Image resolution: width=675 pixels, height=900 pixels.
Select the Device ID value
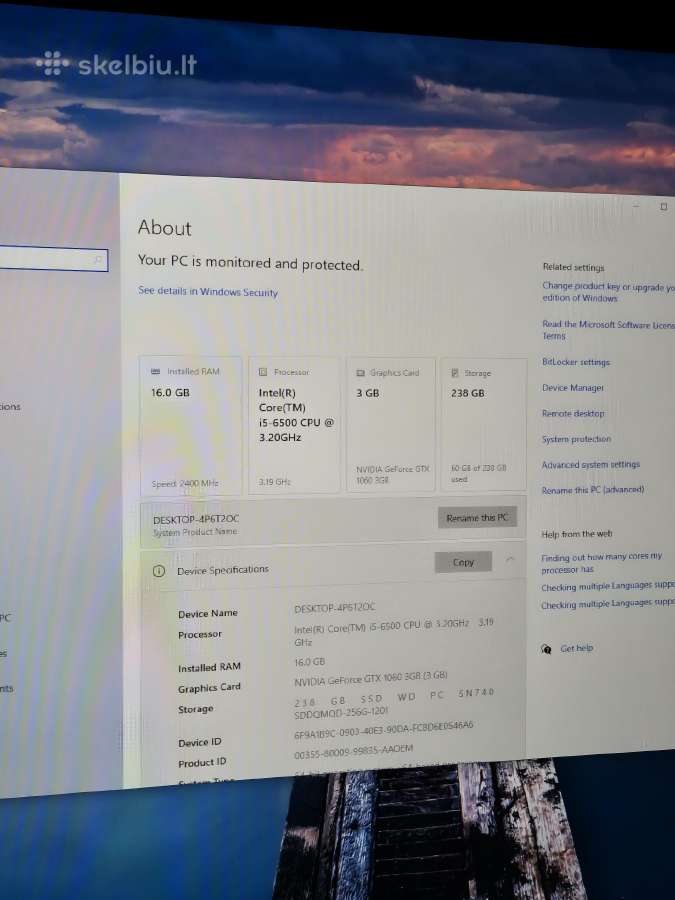coord(383,730)
